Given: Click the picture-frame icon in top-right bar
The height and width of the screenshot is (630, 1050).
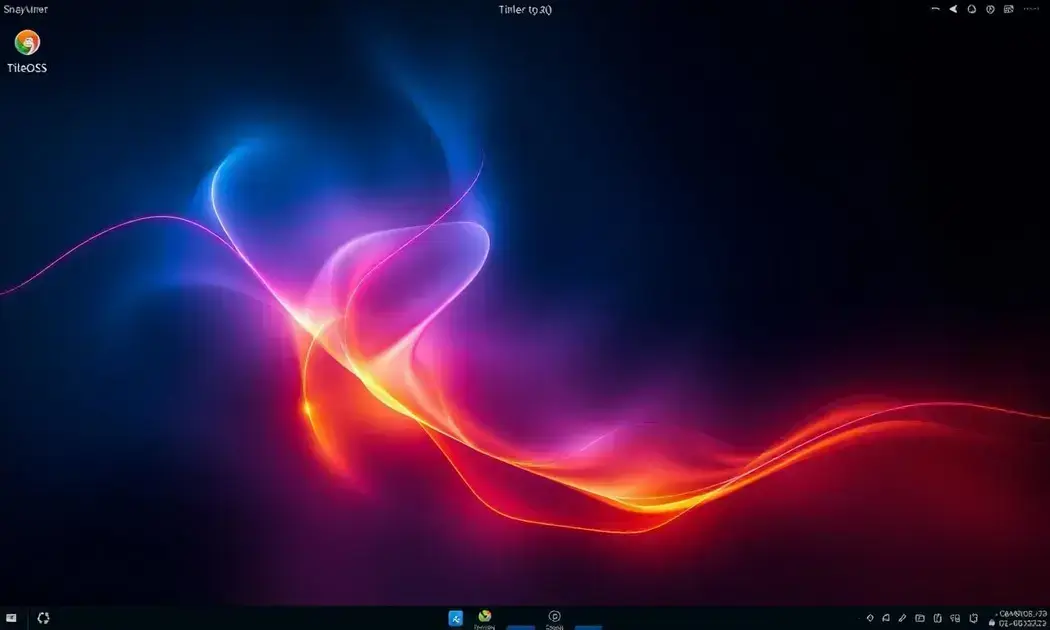Looking at the screenshot, I should pos(1008,9).
